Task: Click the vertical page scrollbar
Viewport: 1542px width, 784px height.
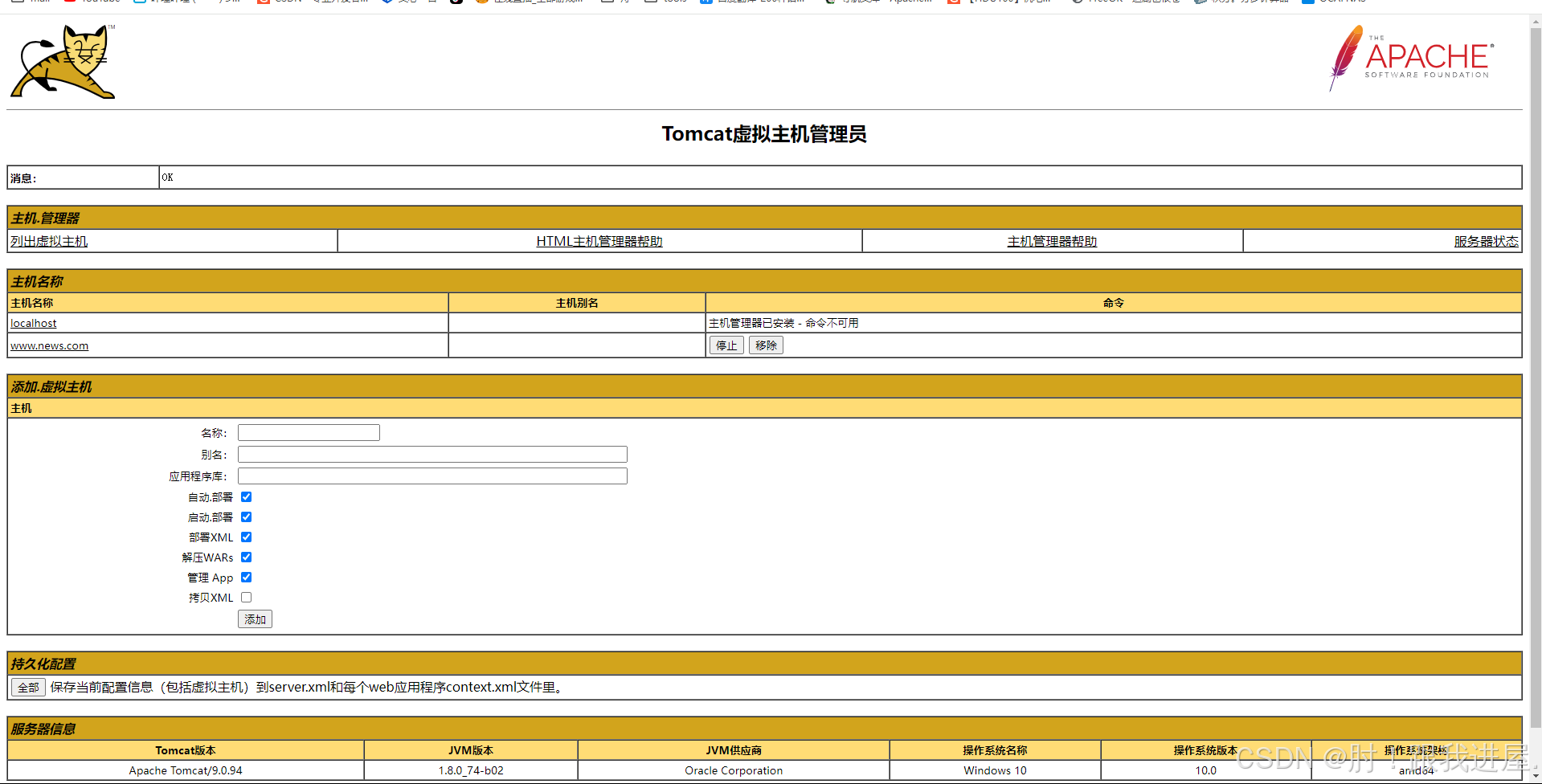Action: click(1536, 378)
